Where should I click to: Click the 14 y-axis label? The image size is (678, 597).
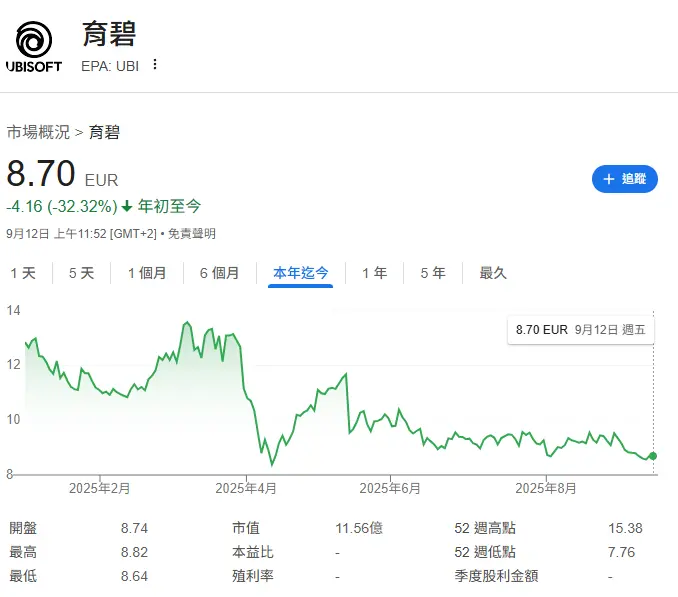tap(13, 310)
